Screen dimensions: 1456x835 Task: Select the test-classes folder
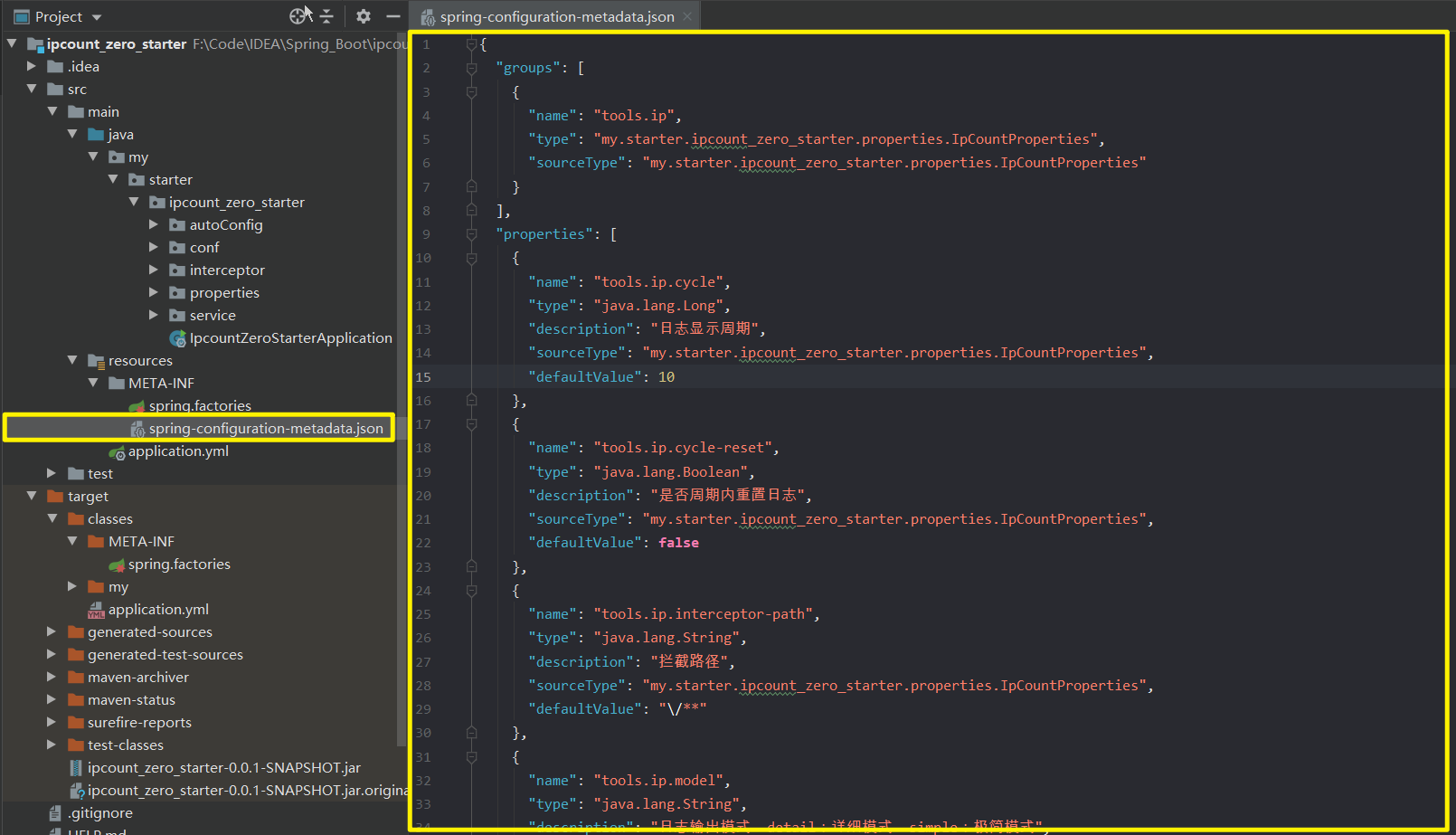click(126, 745)
